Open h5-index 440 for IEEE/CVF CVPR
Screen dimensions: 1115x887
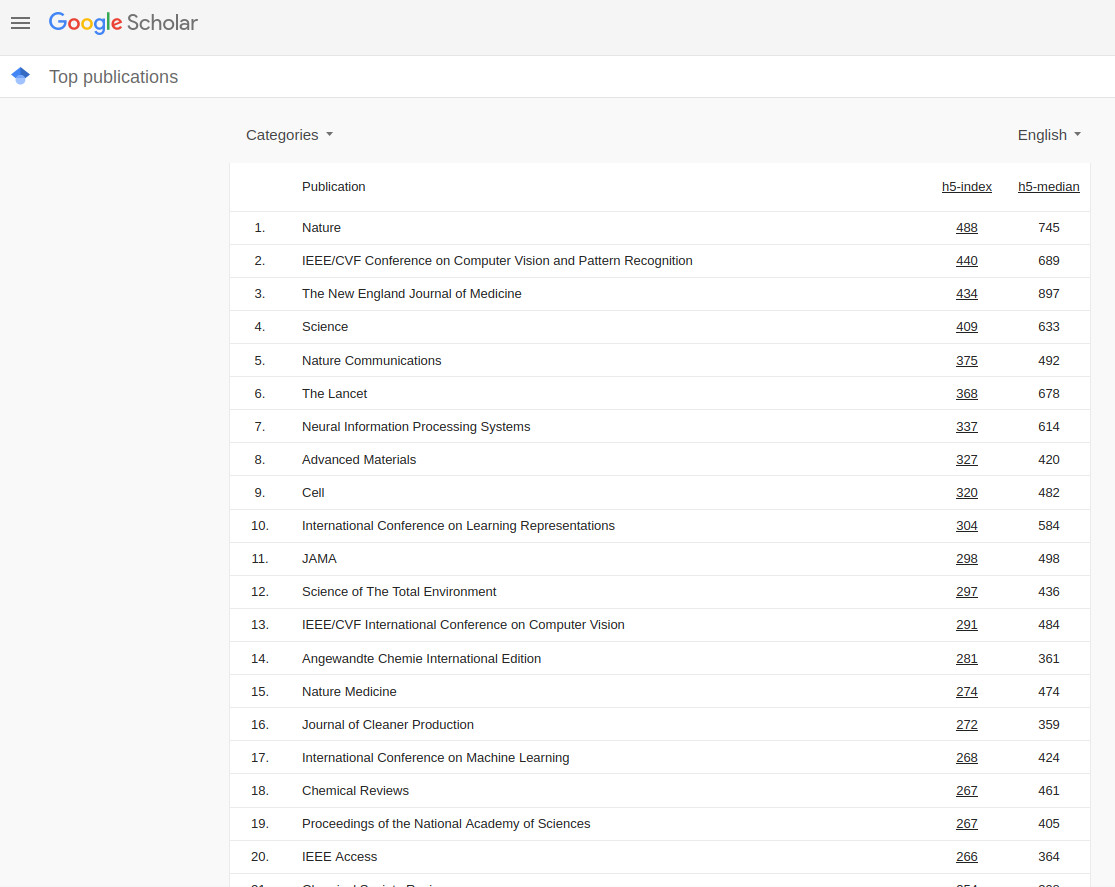click(x=966, y=261)
